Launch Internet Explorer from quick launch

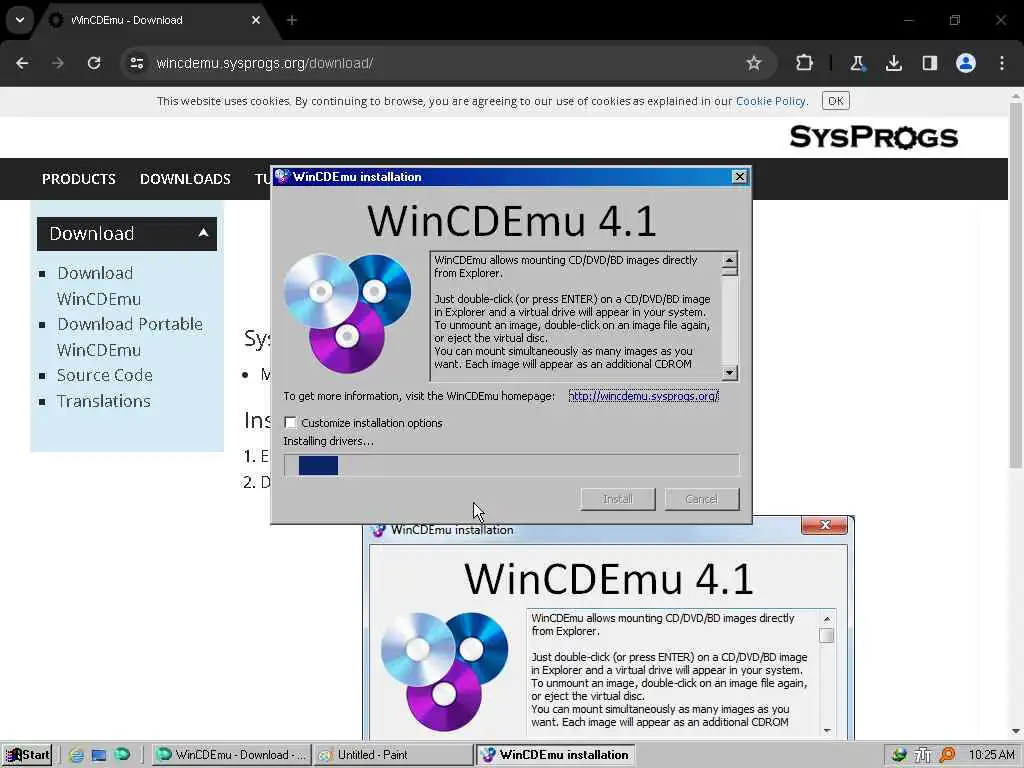76,755
